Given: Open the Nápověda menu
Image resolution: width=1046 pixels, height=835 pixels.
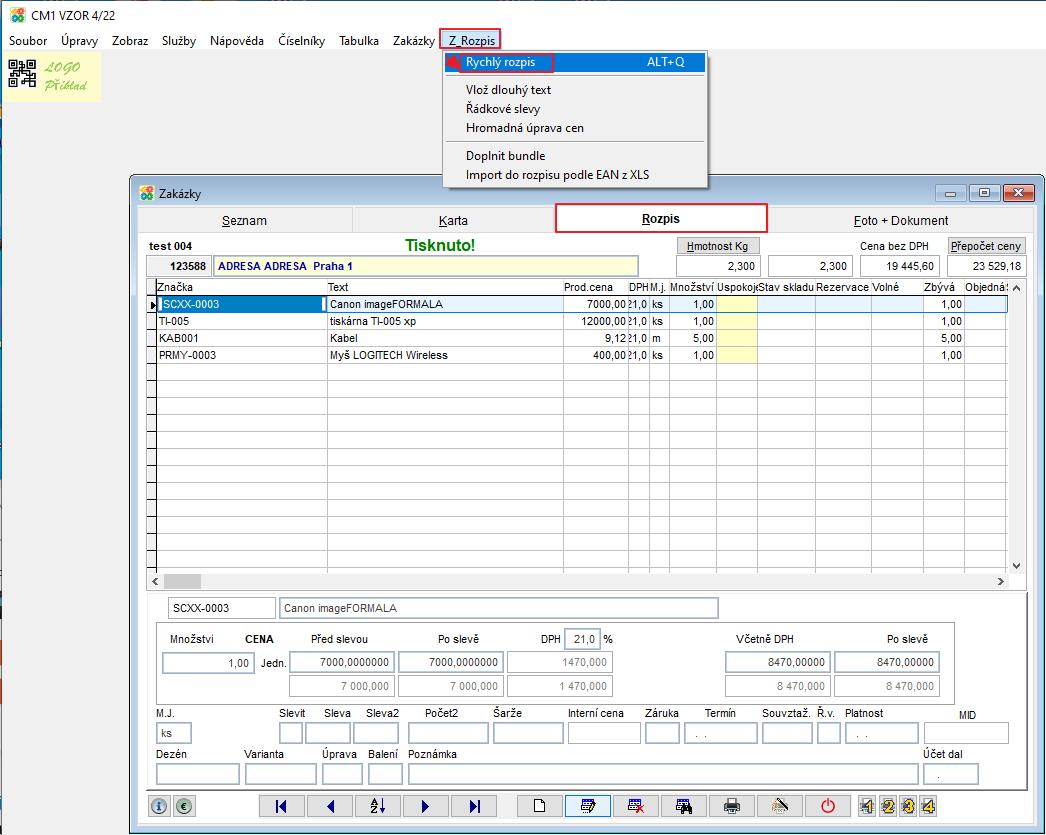Looking at the screenshot, I should pyautogui.click(x=237, y=41).
